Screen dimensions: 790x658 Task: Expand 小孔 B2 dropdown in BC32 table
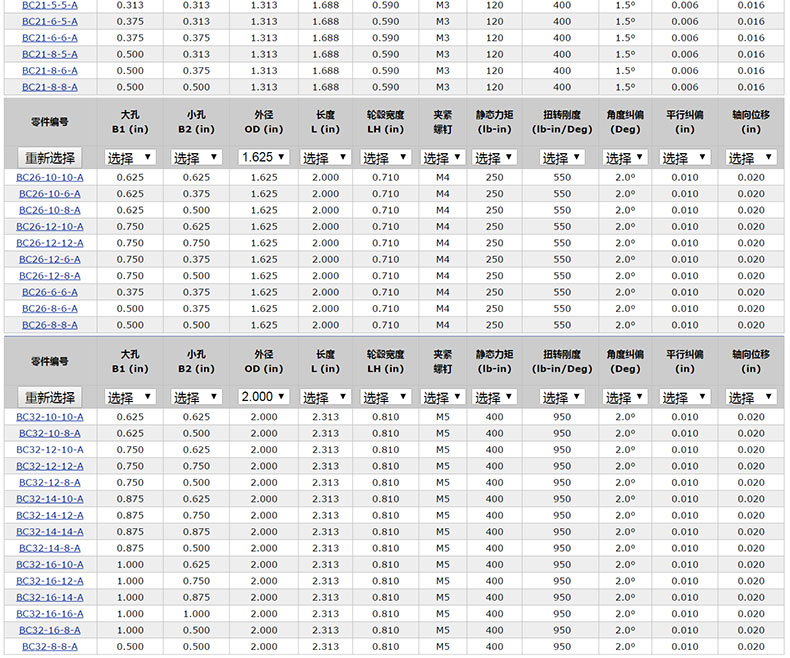(x=197, y=397)
